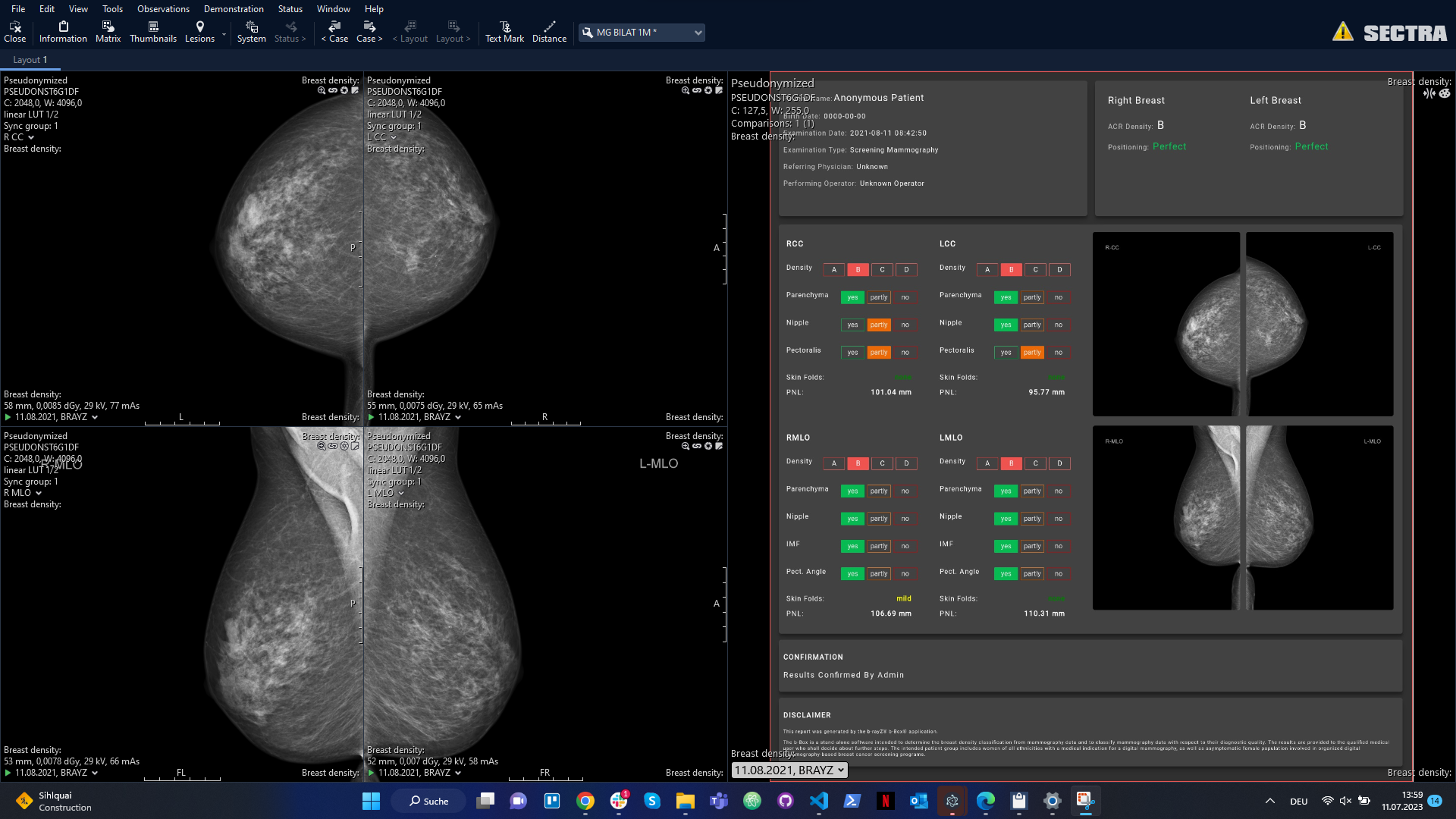Click the Close toolbar button
The height and width of the screenshot is (819, 1456).
point(14,31)
